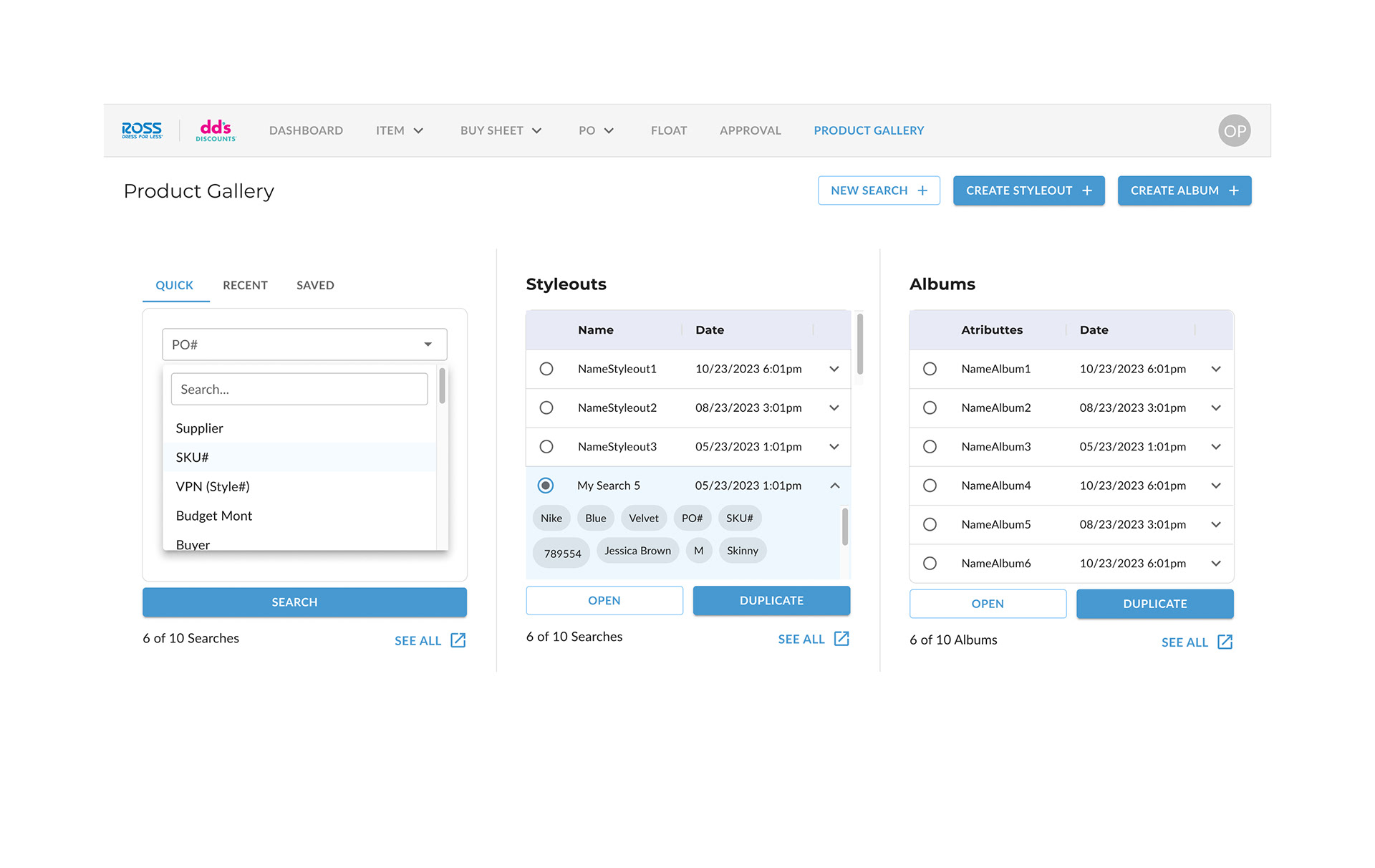Select the NameStyleout2 radio button

pyautogui.click(x=546, y=408)
